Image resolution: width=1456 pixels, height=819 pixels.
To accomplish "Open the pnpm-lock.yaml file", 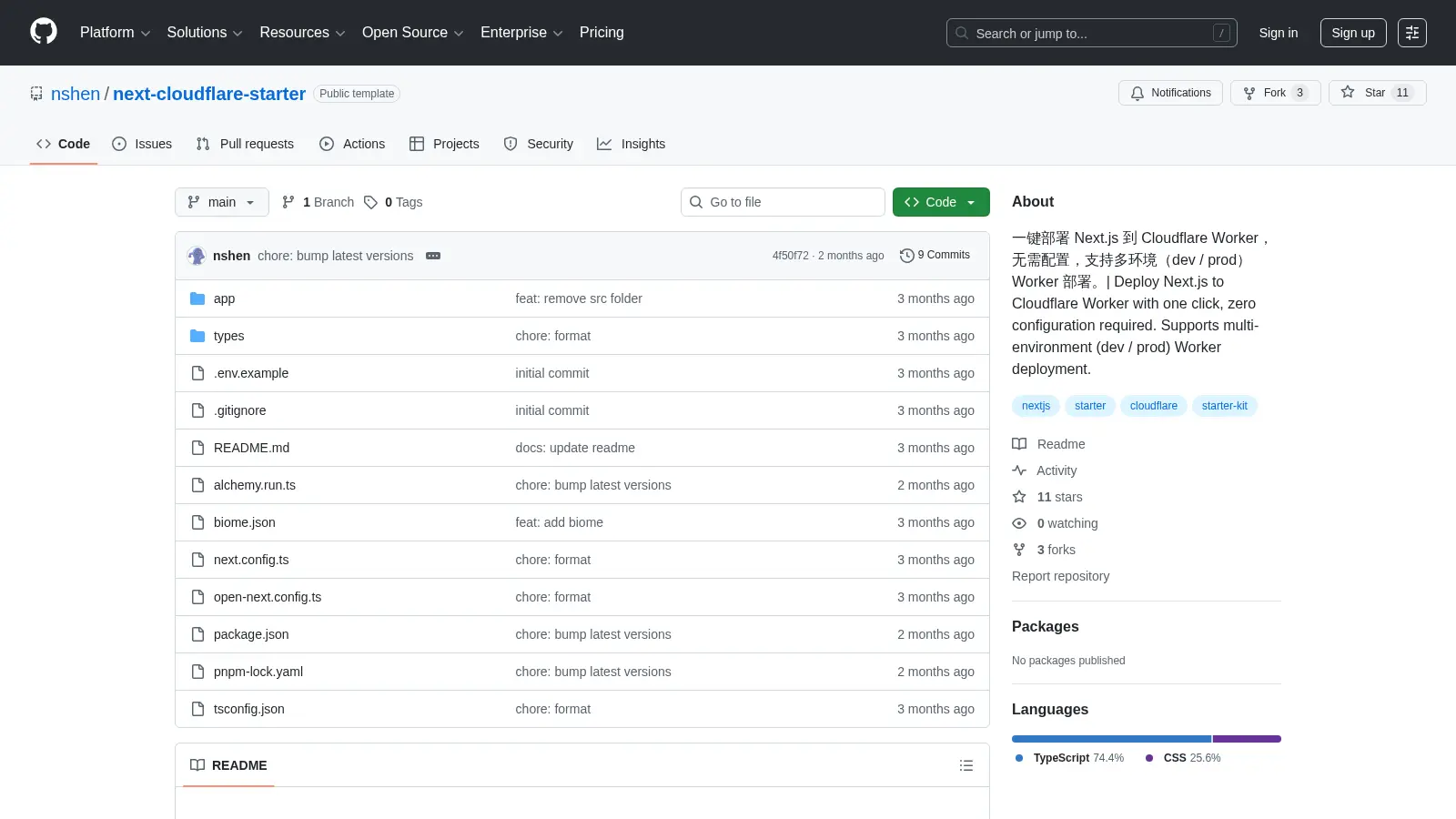I will click(x=258, y=672).
